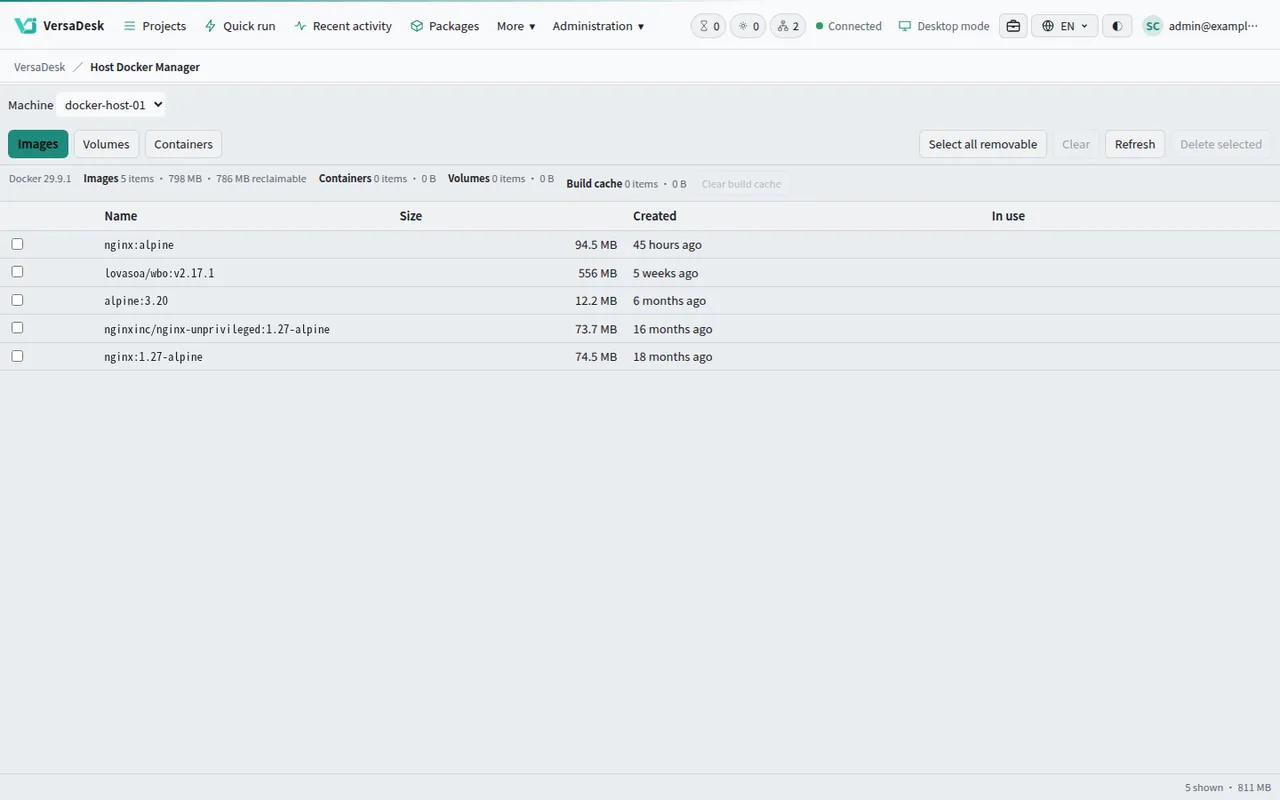Click the hourglass queue counter badge
The height and width of the screenshot is (800, 1280).
pos(709,26)
